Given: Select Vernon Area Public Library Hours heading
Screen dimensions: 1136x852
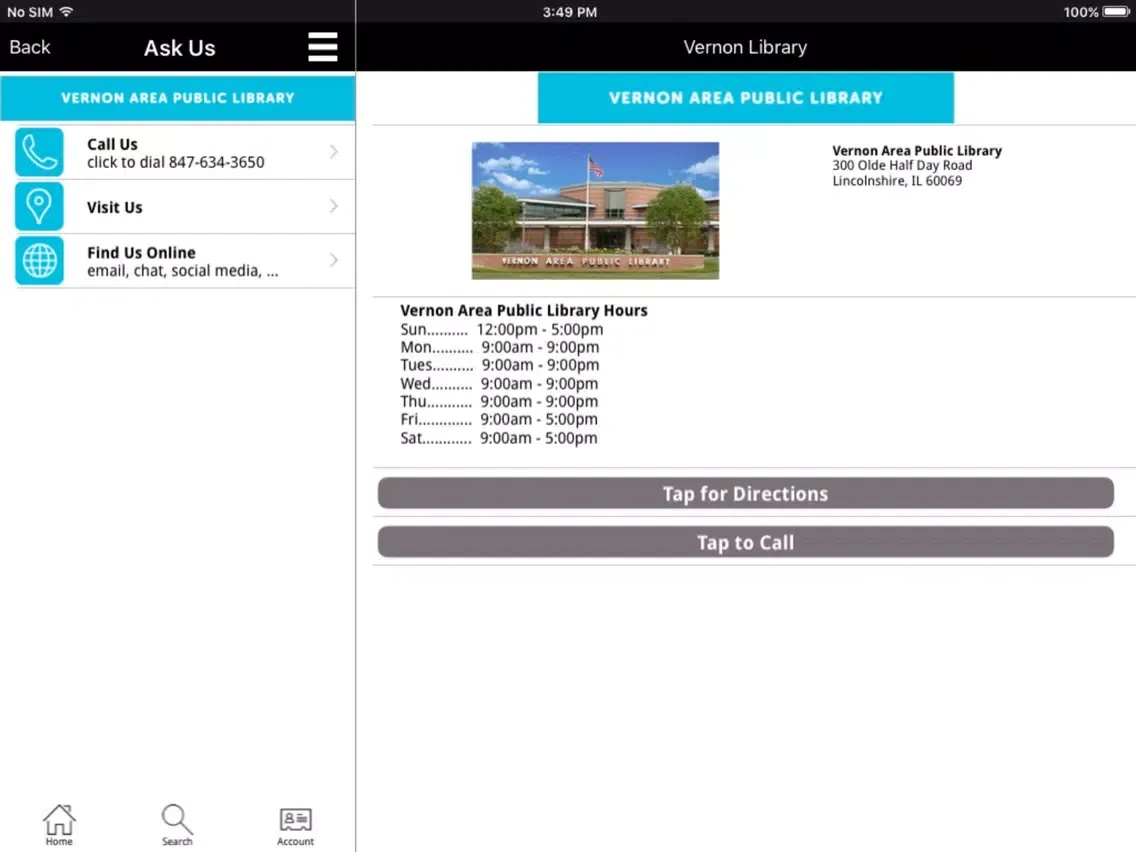Looking at the screenshot, I should coord(524,310).
